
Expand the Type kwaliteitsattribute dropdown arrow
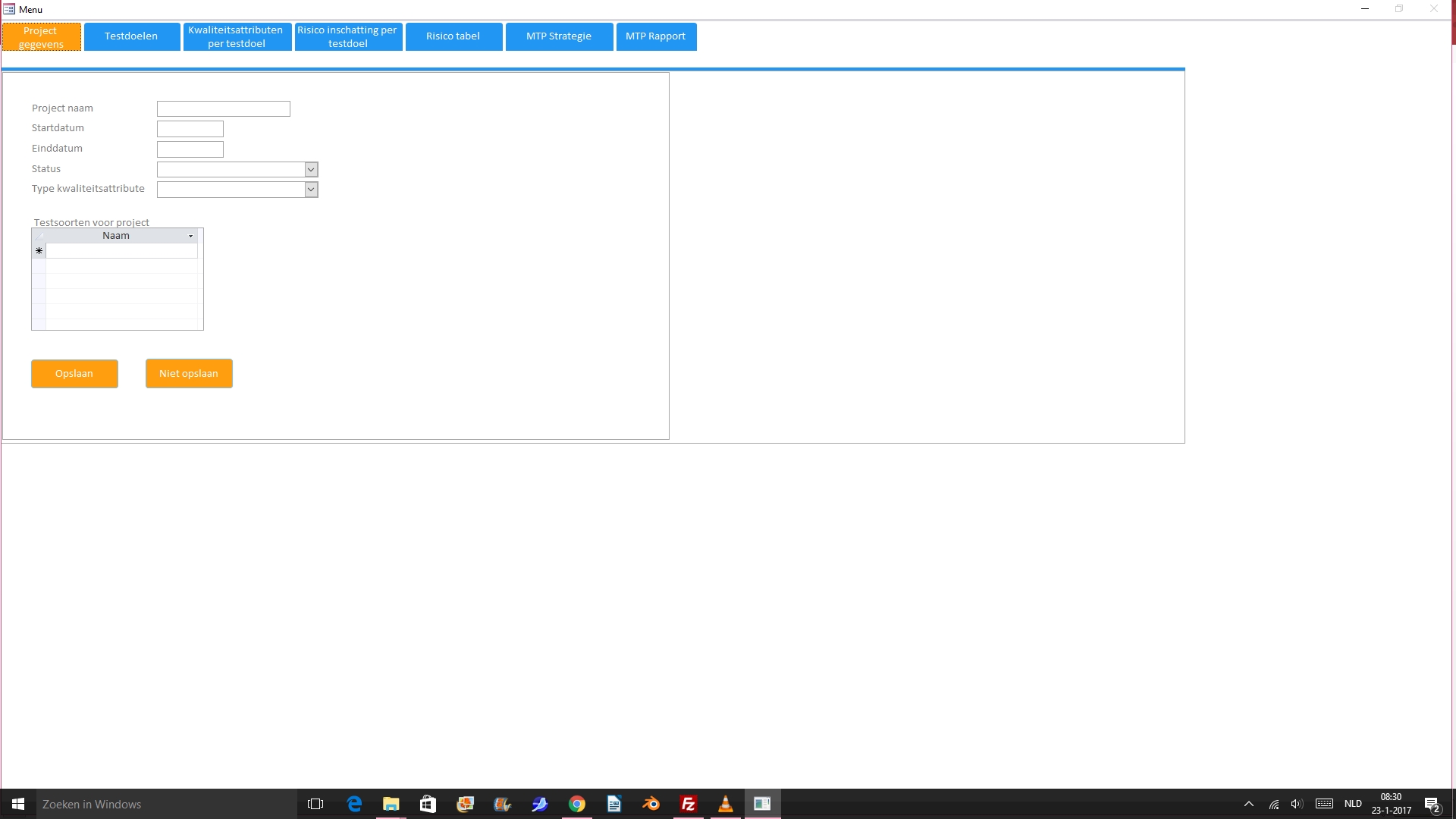click(x=311, y=190)
